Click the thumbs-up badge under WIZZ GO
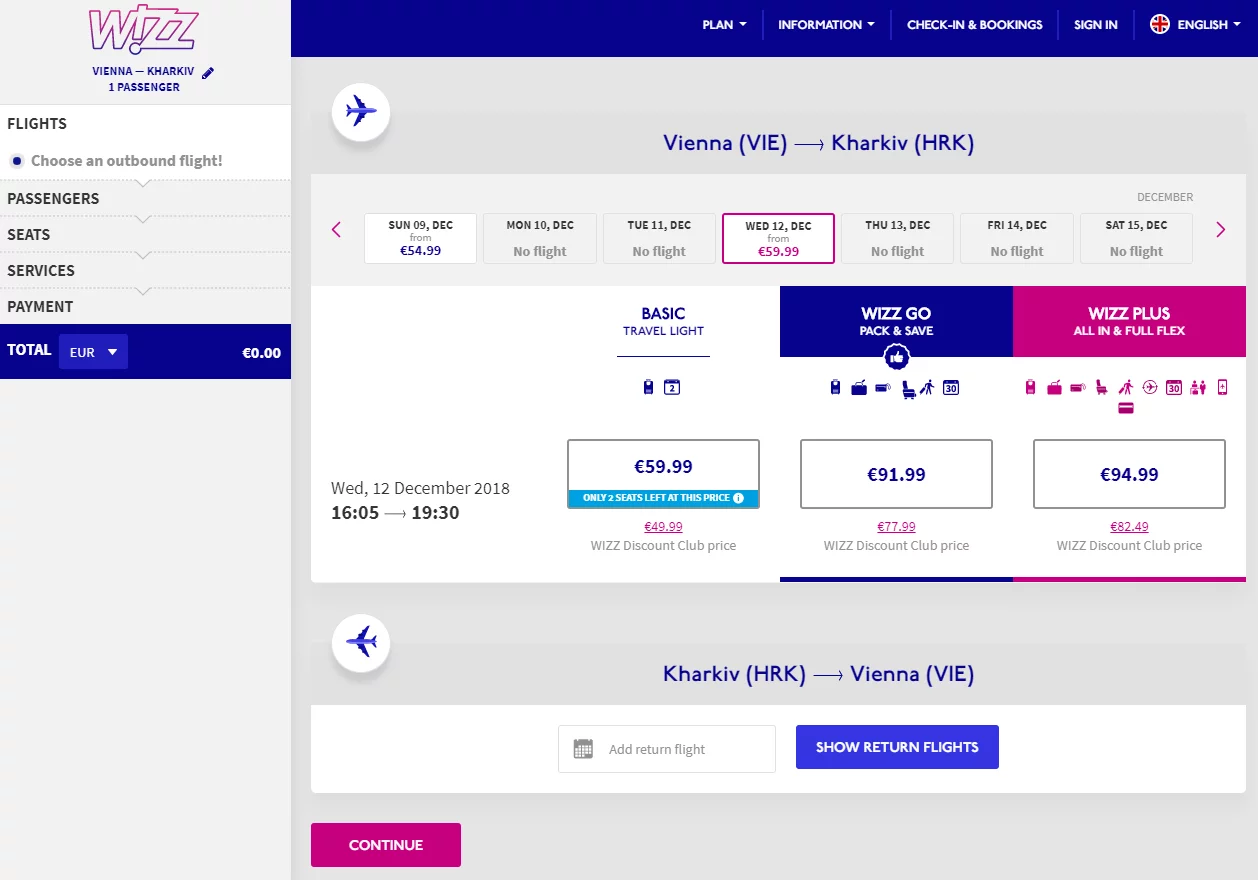Image resolution: width=1258 pixels, height=880 pixels. pos(896,357)
